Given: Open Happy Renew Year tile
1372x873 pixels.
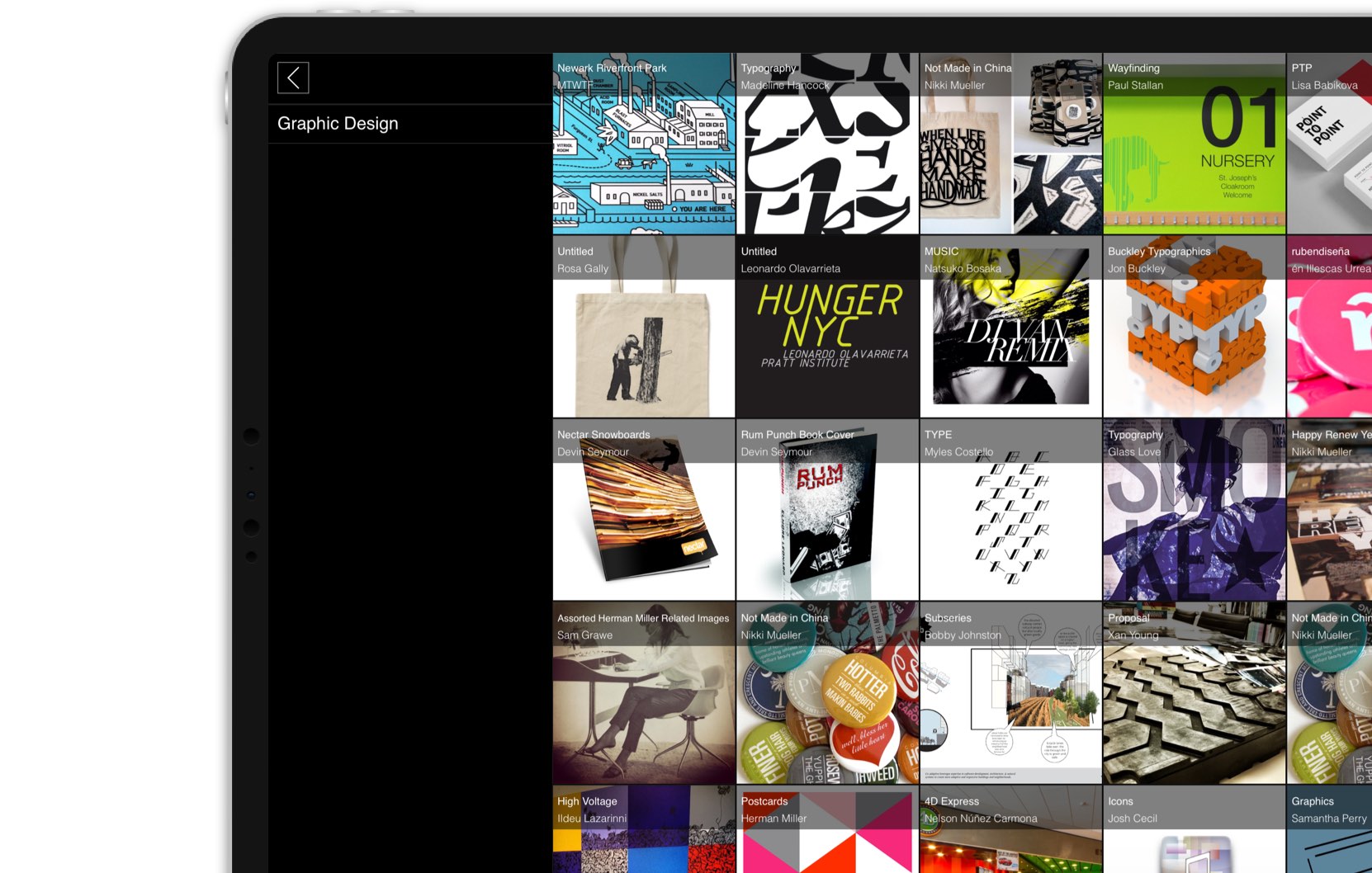Looking at the screenshot, I should click(1329, 510).
